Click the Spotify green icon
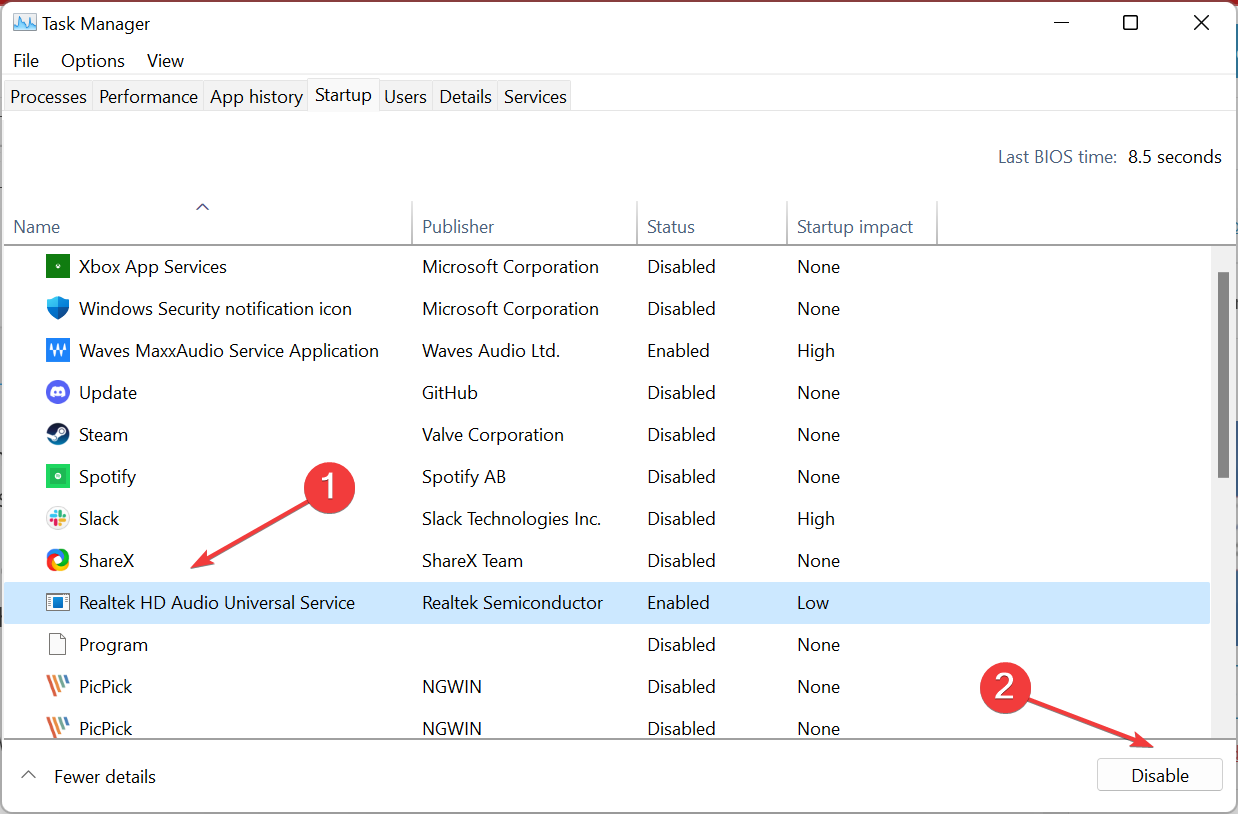The height and width of the screenshot is (814, 1238). point(58,477)
